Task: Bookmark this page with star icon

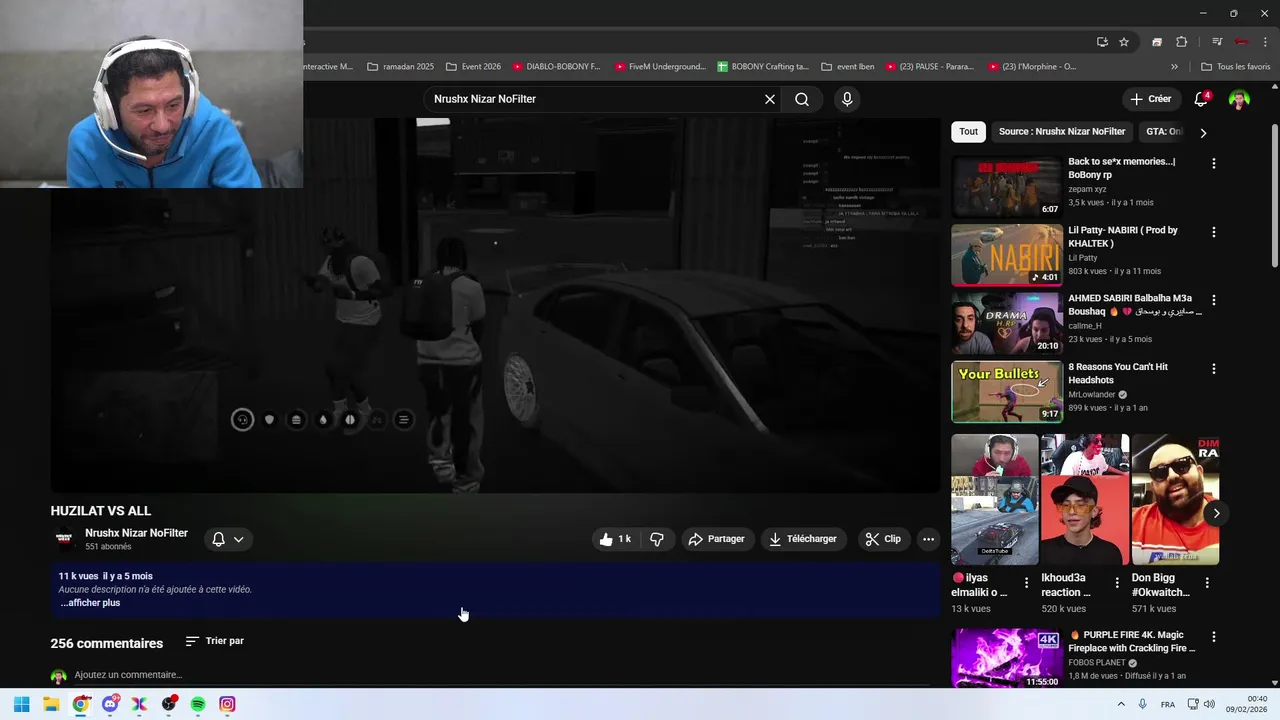Action: [x=1124, y=42]
